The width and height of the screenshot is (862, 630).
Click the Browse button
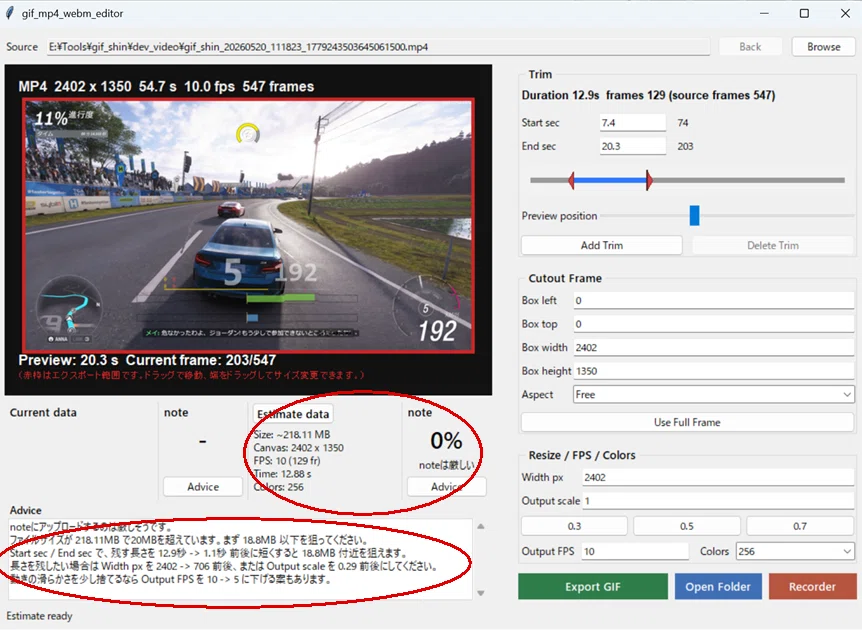pyautogui.click(x=823, y=47)
